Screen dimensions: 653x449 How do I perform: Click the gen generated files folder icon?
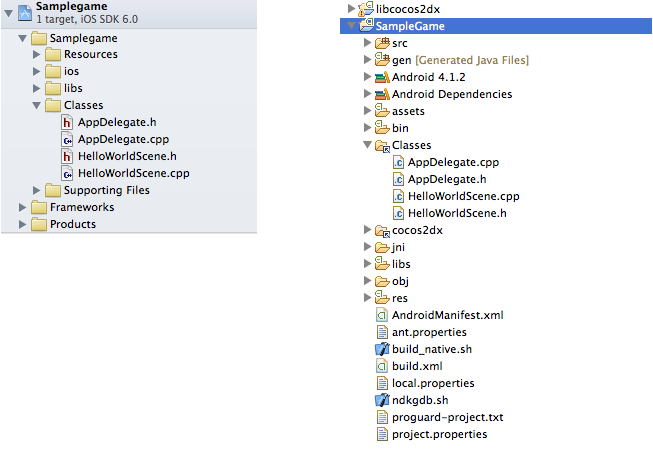[382, 60]
